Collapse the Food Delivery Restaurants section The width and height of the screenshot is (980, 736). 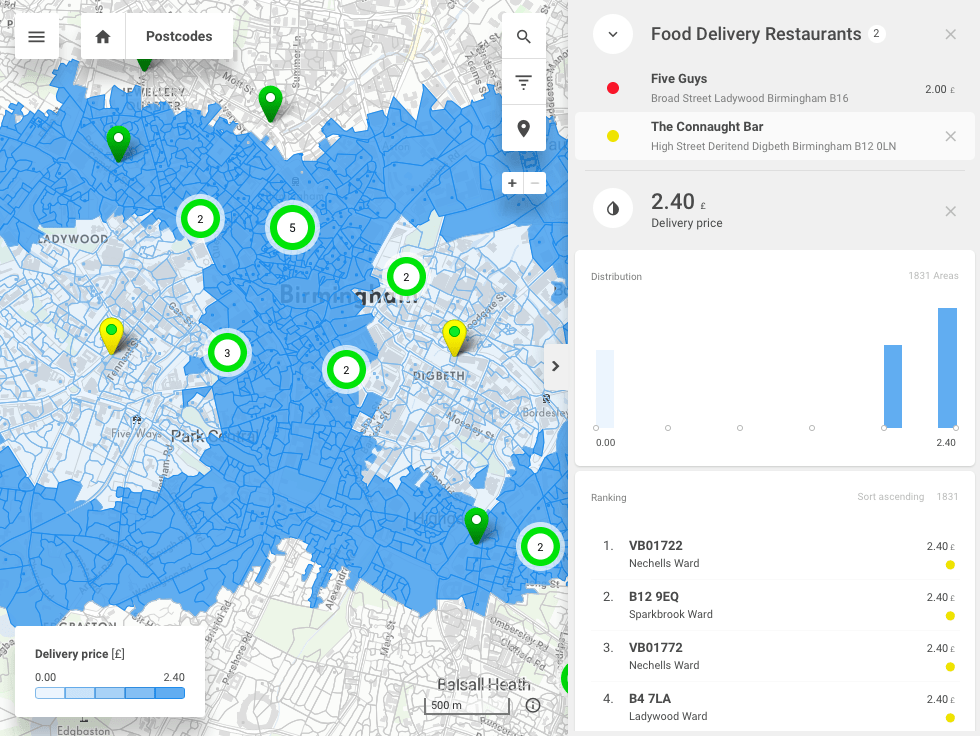click(x=613, y=34)
